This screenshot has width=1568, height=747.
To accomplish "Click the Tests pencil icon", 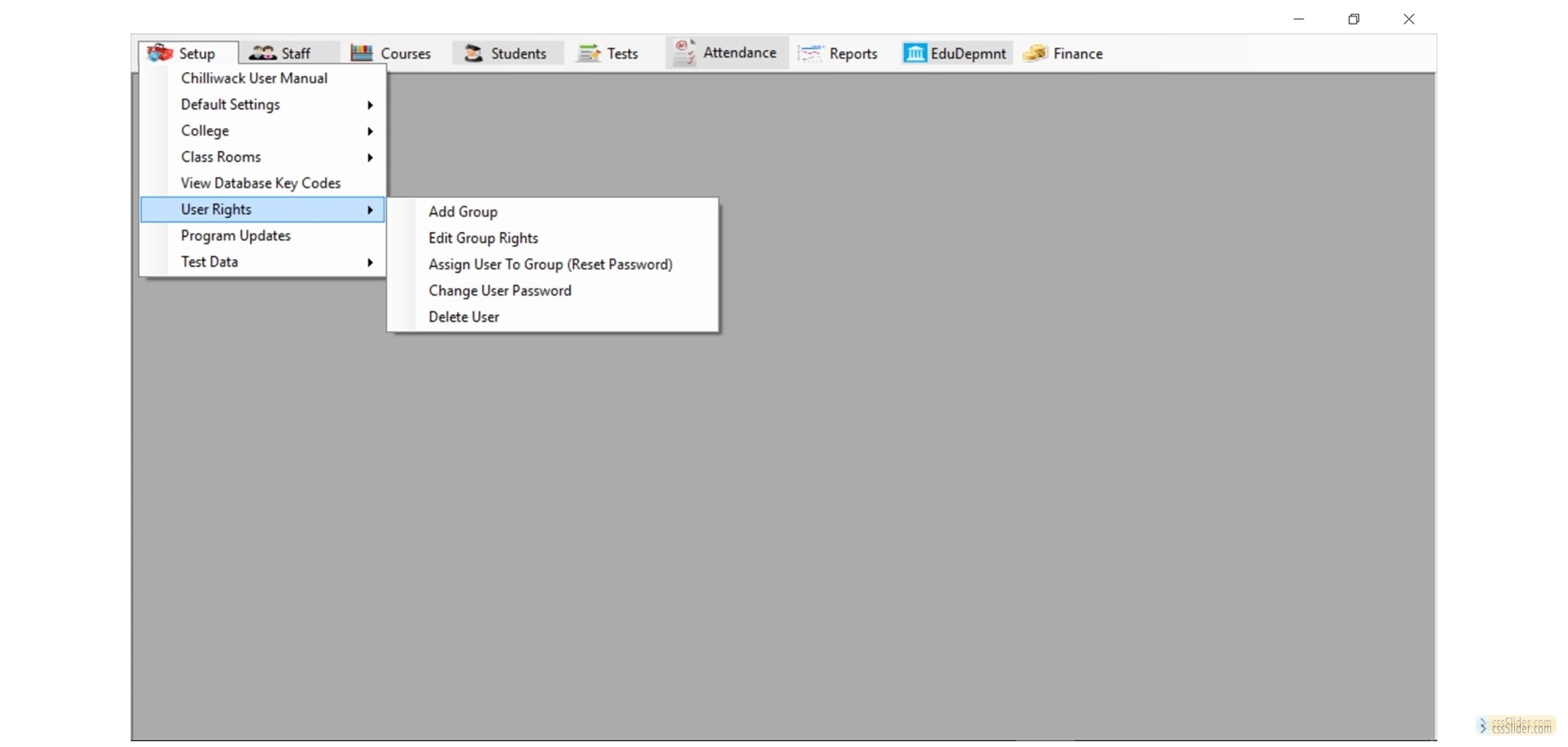I will pos(589,53).
